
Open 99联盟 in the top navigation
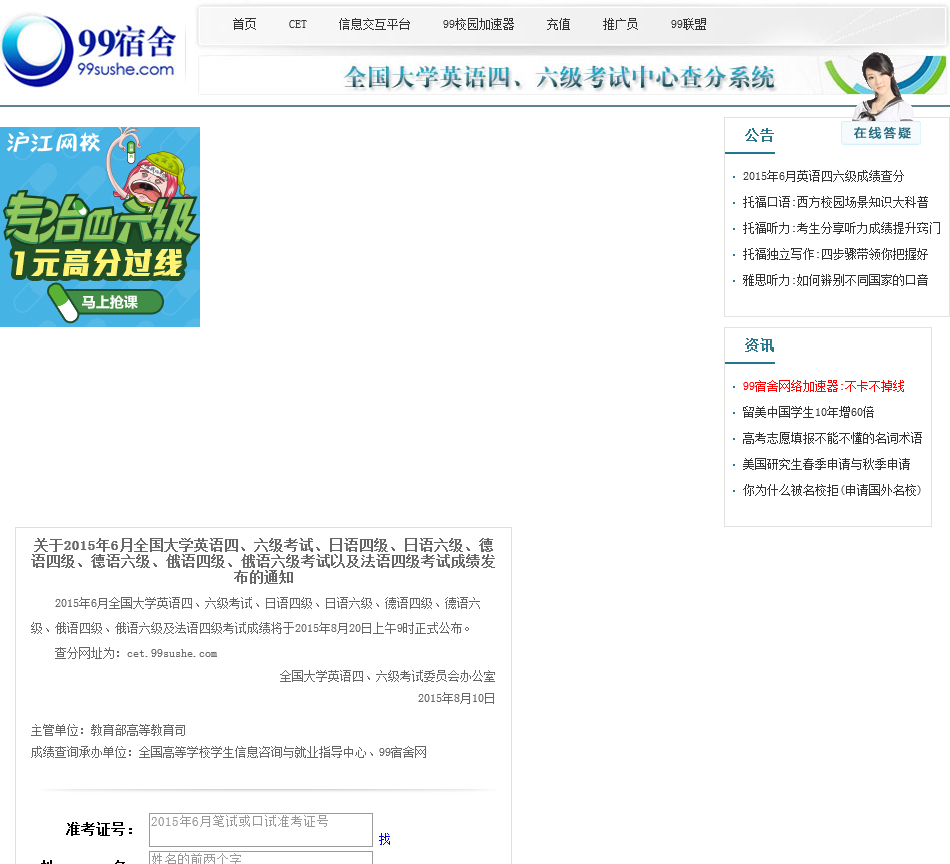tap(688, 24)
